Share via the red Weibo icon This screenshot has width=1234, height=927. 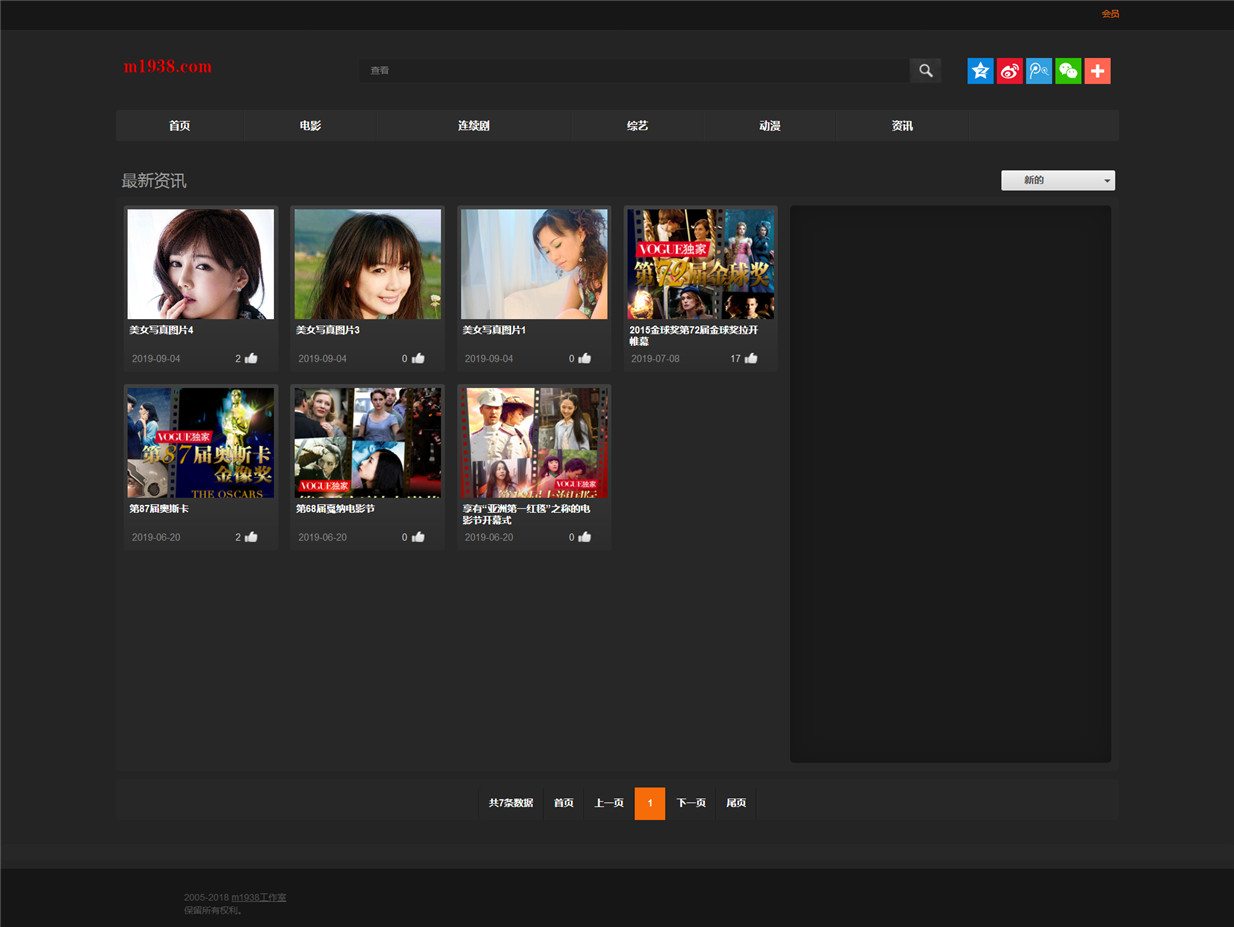tap(1010, 71)
